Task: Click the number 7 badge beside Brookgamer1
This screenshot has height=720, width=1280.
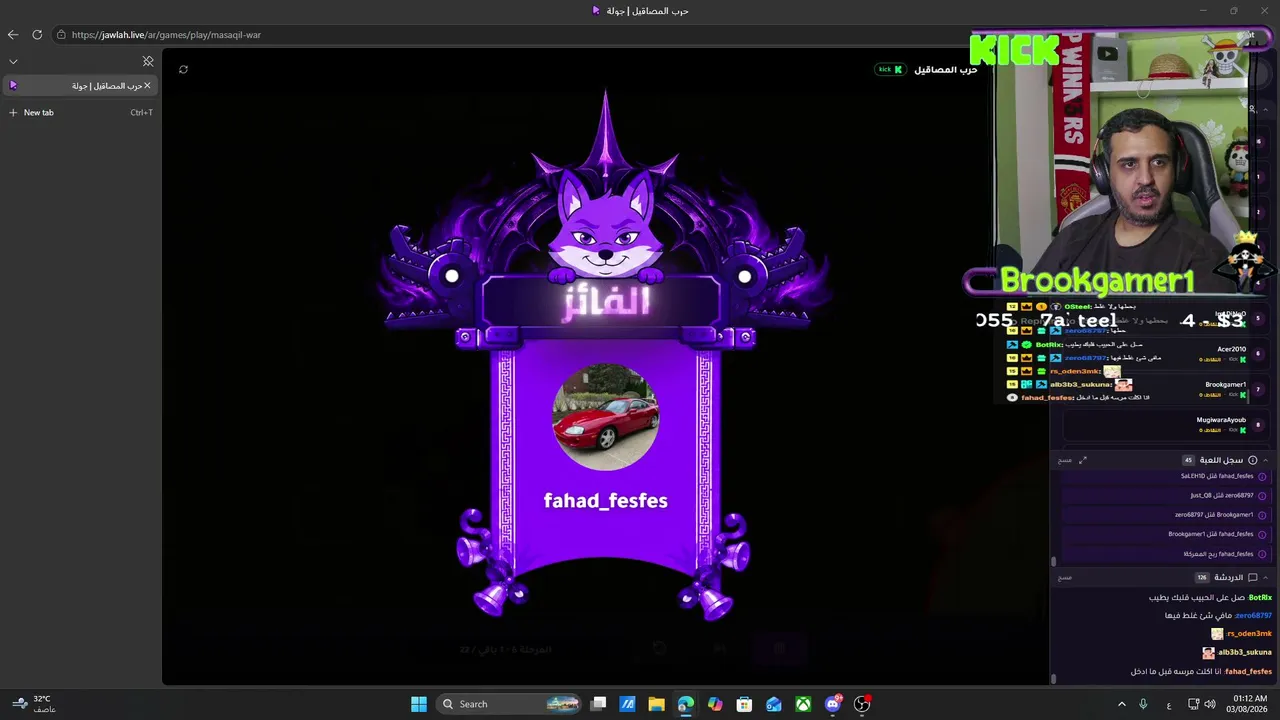Action: pyautogui.click(x=1259, y=389)
